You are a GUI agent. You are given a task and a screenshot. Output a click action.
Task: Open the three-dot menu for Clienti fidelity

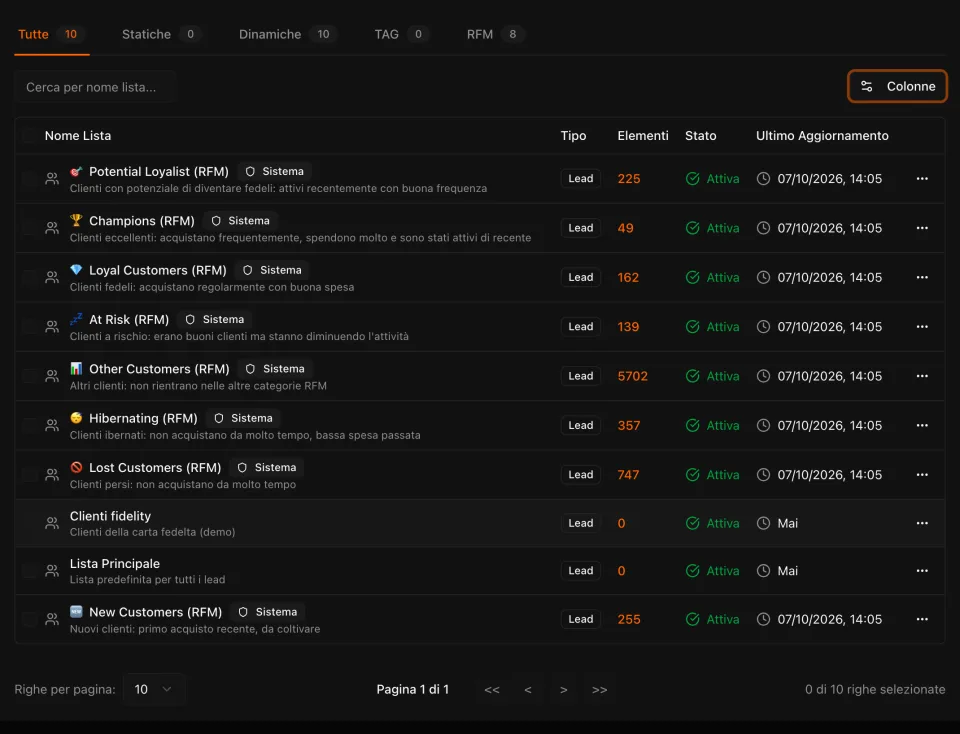coord(922,523)
